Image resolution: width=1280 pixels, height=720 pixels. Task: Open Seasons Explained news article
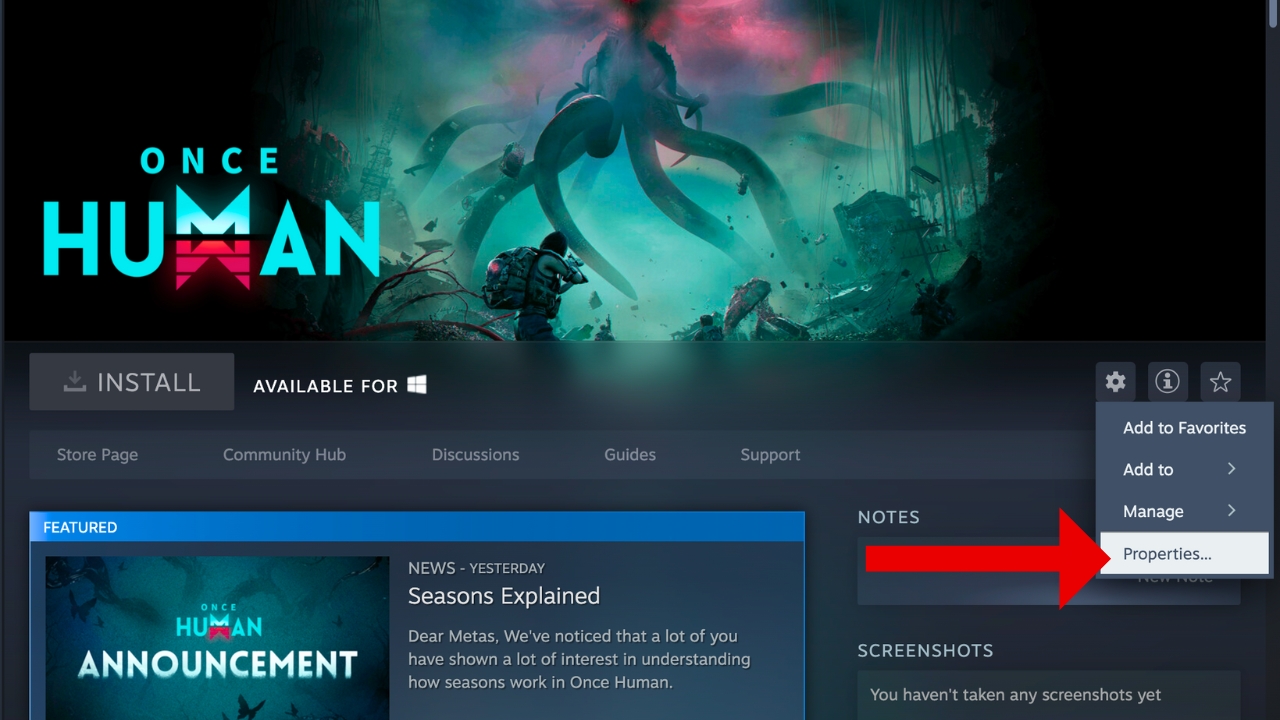(504, 596)
